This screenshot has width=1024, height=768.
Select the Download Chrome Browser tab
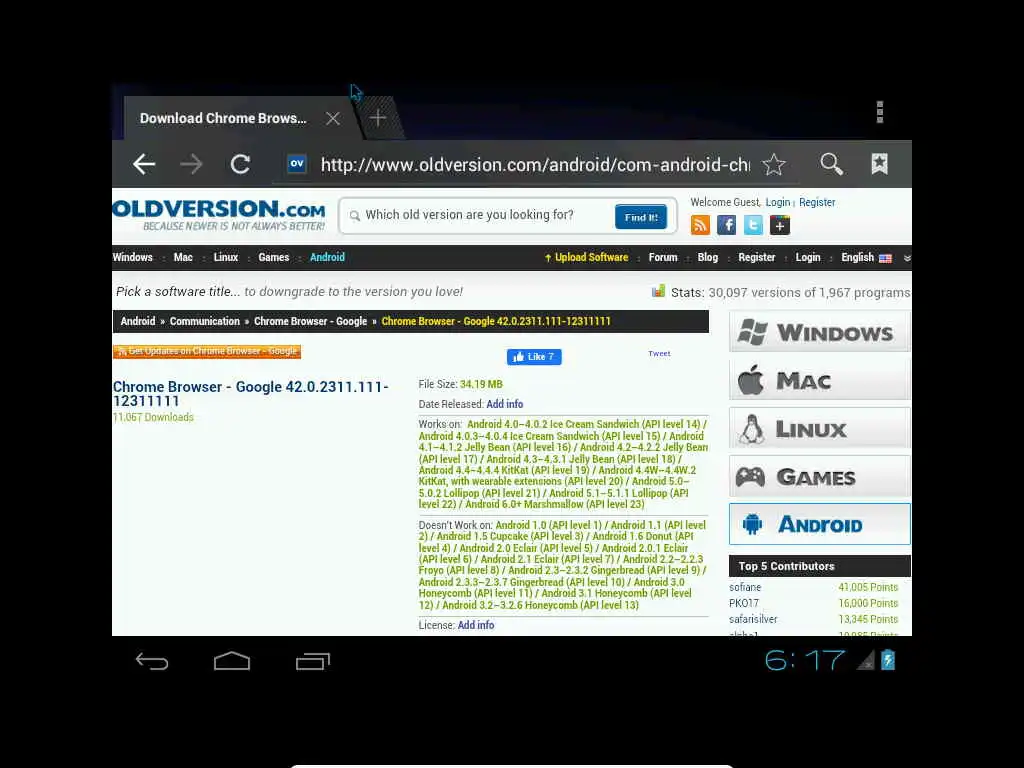click(223, 118)
